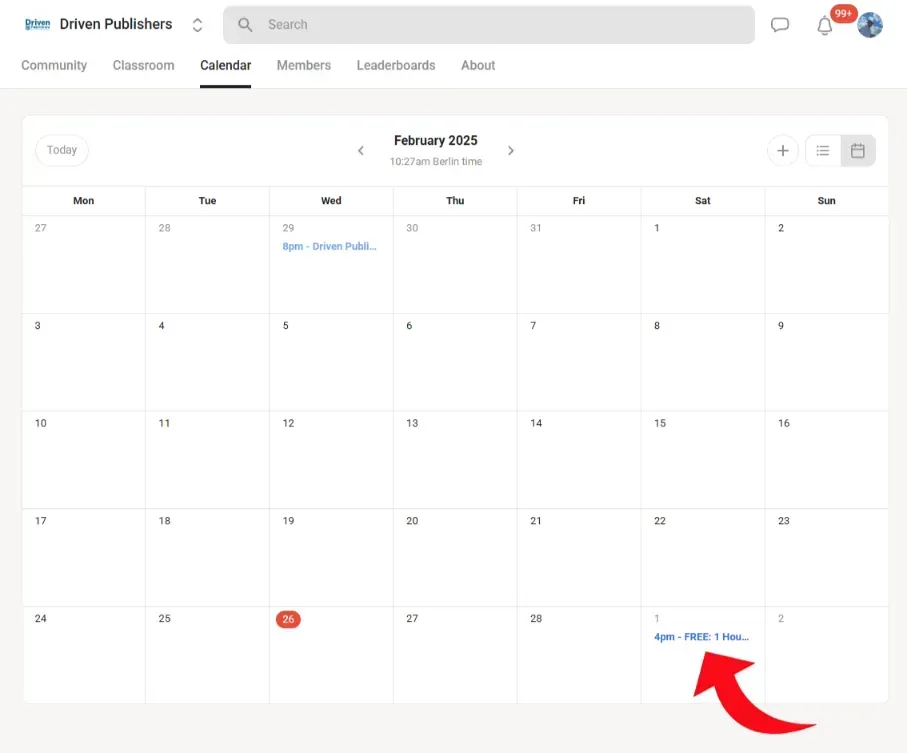Click the search magnifier icon
Viewport: 907px width, 753px height.
(245, 25)
